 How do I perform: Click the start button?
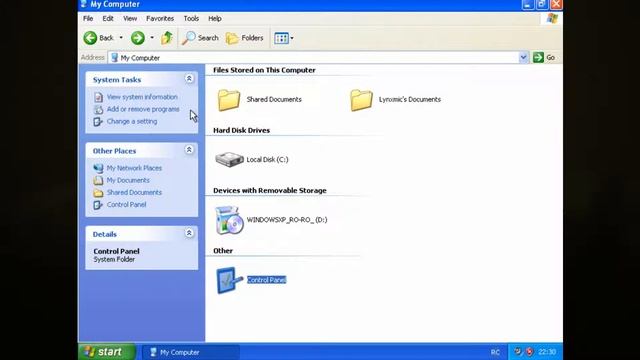coord(107,352)
